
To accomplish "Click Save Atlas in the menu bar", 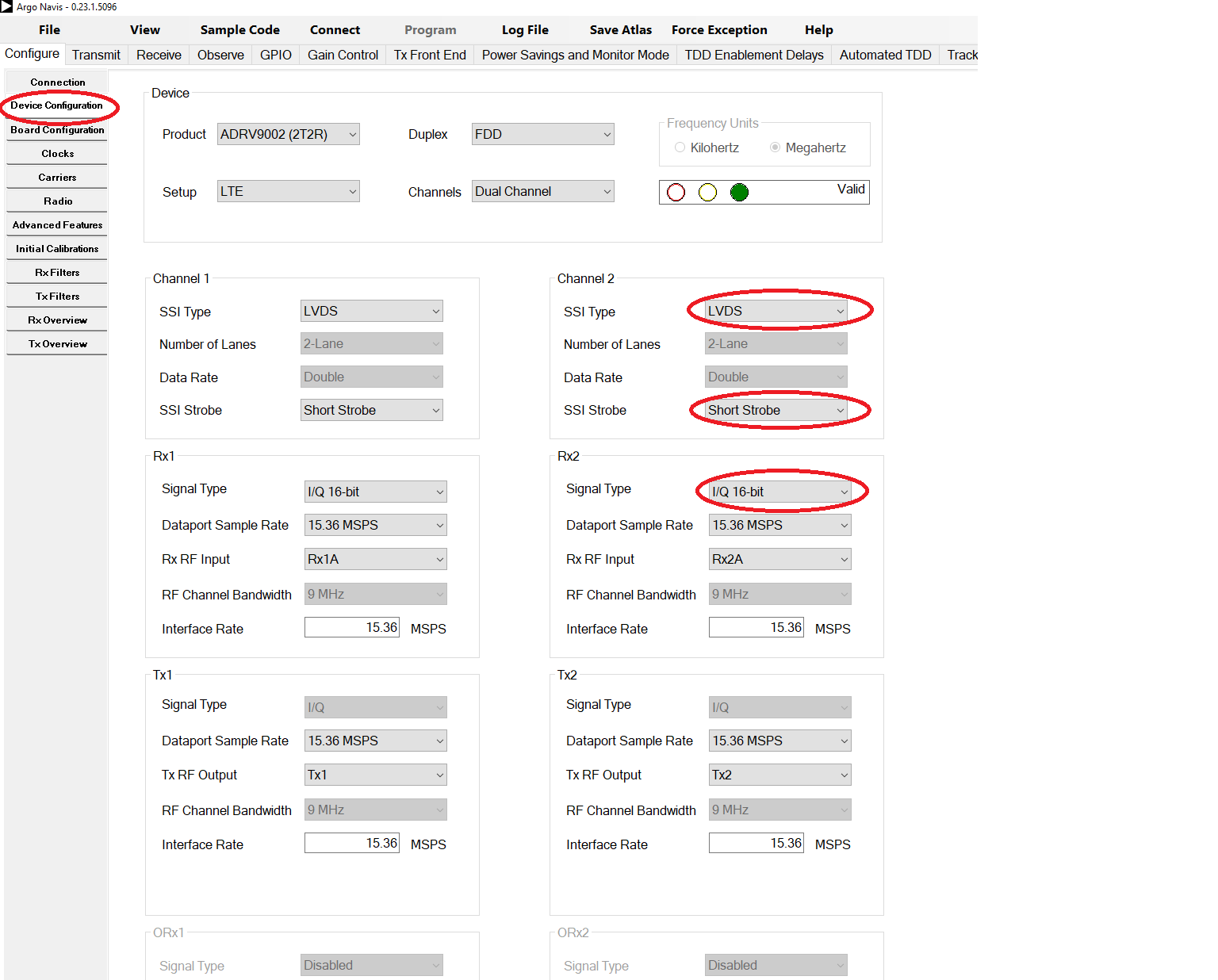I will pos(620,29).
